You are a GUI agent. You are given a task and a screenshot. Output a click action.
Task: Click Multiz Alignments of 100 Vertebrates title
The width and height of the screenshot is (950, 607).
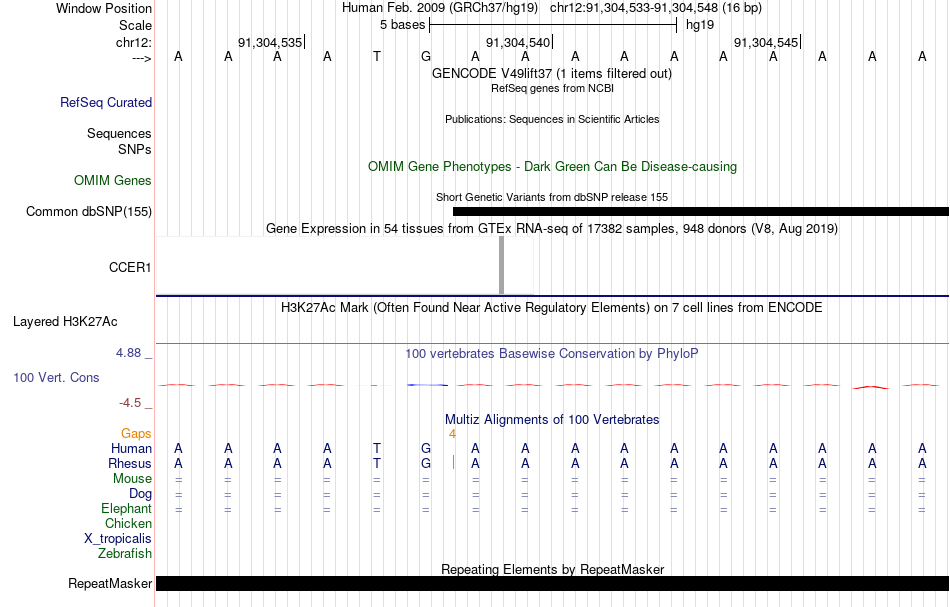tap(552, 419)
